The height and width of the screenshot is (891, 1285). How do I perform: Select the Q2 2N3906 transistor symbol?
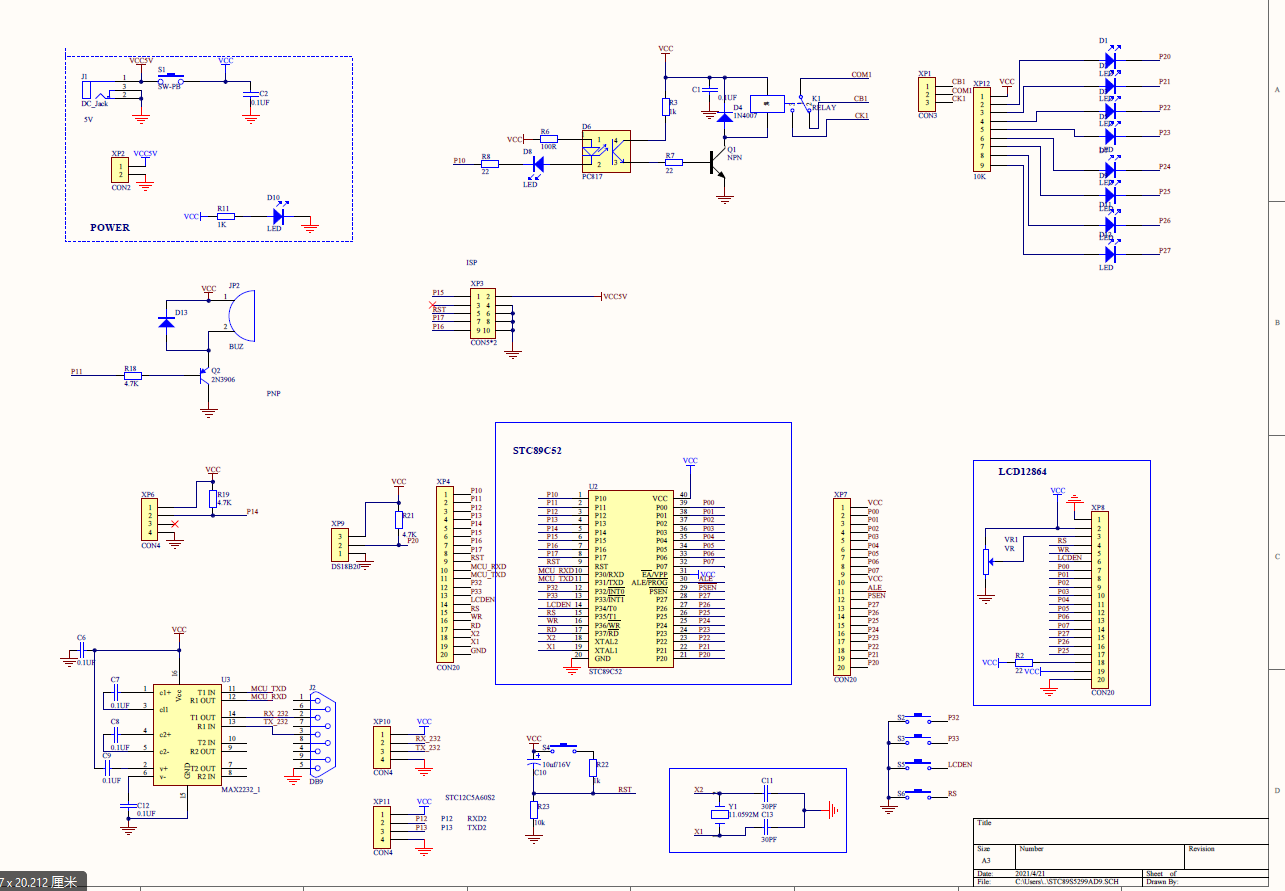203,377
